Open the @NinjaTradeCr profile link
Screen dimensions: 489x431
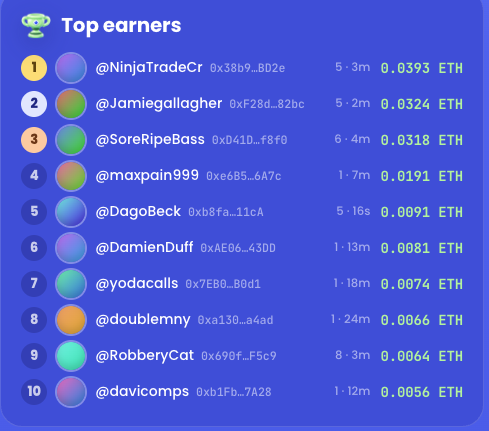point(149,68)
